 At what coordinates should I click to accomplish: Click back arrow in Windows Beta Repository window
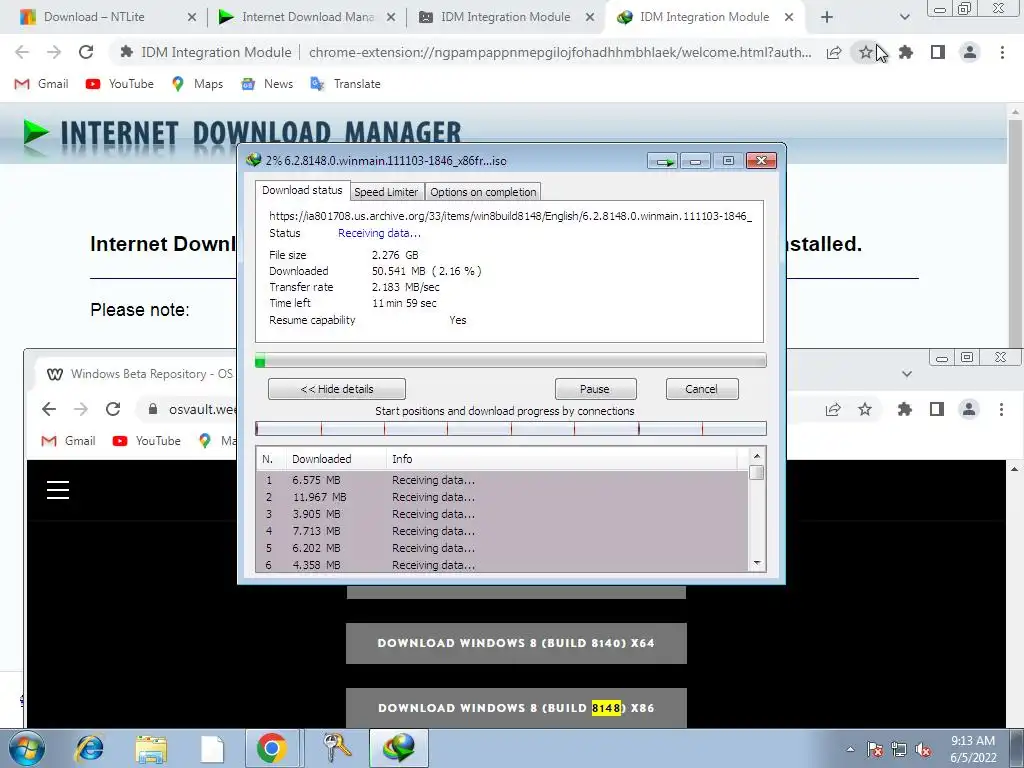point(49,409)
